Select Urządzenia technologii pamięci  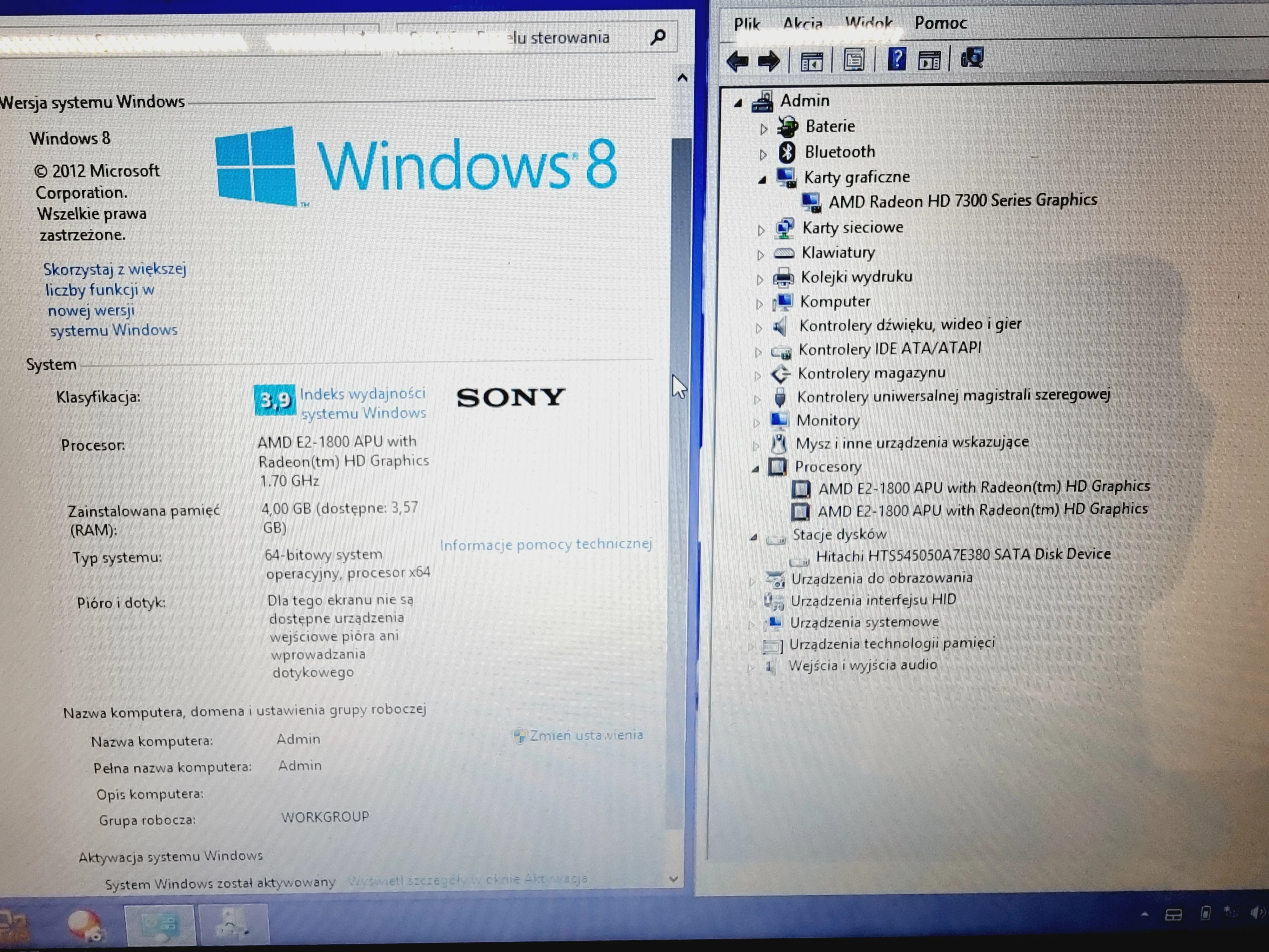point(892,644)
